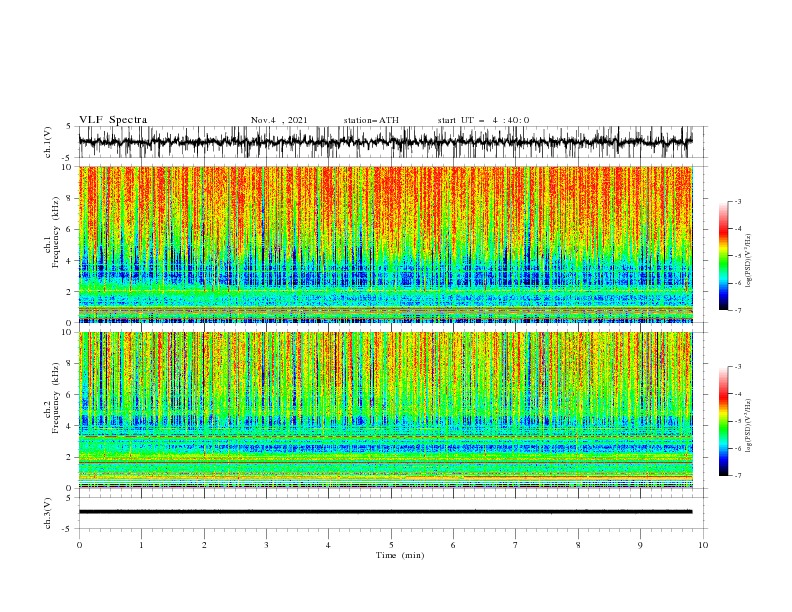The width and height of the screenshot is (792, 612).
Task: Click the time axis tick label '10'
Action: click(x=703, y=545)
